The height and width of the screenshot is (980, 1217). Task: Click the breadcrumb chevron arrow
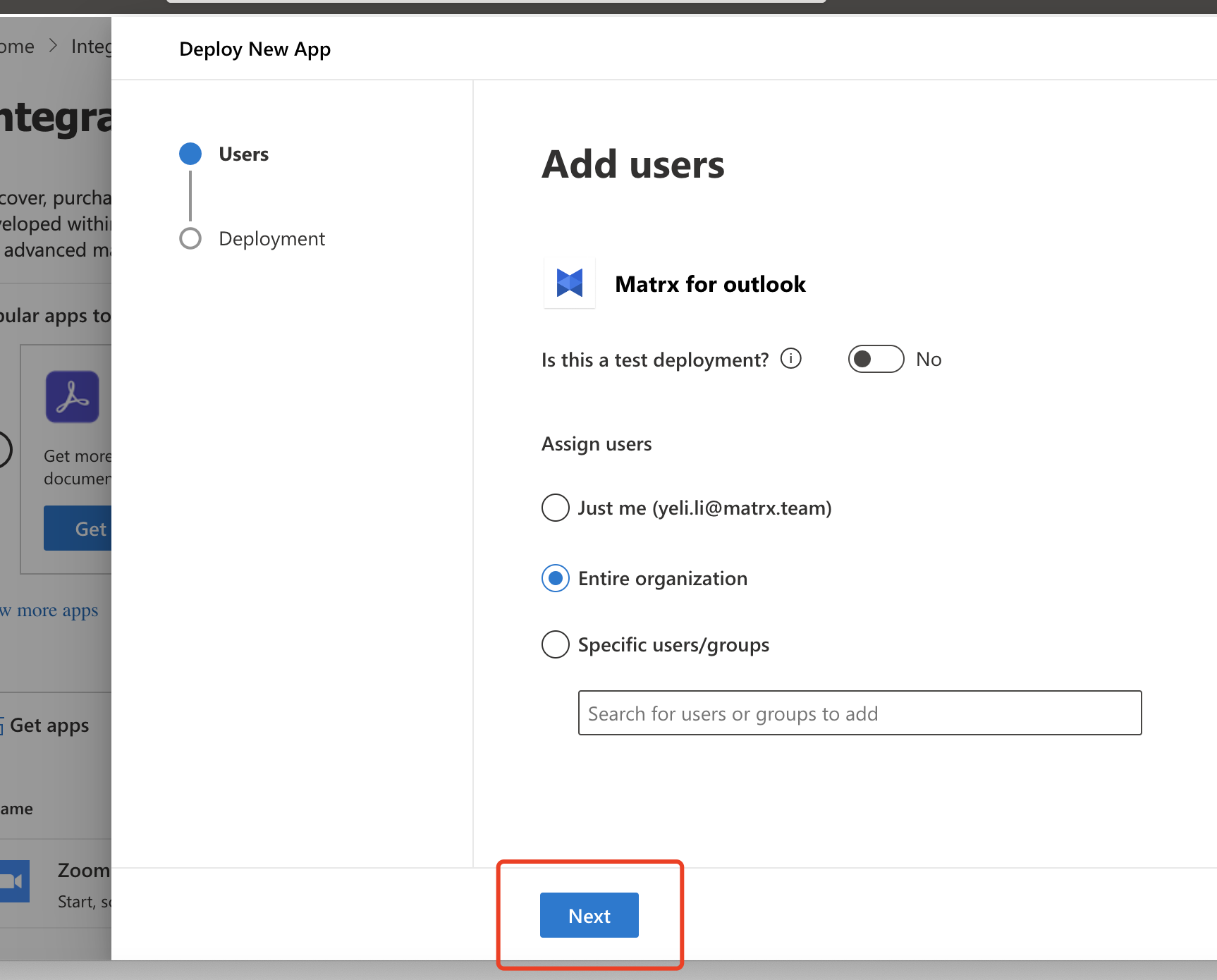tap(53, 47)
